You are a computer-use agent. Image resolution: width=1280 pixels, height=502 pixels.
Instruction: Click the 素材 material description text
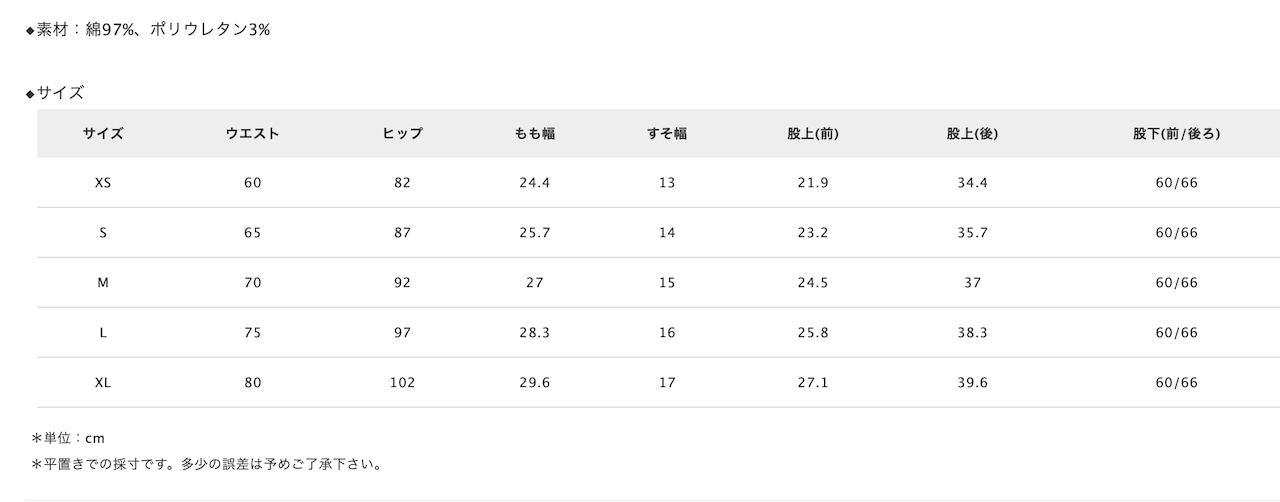148,30
